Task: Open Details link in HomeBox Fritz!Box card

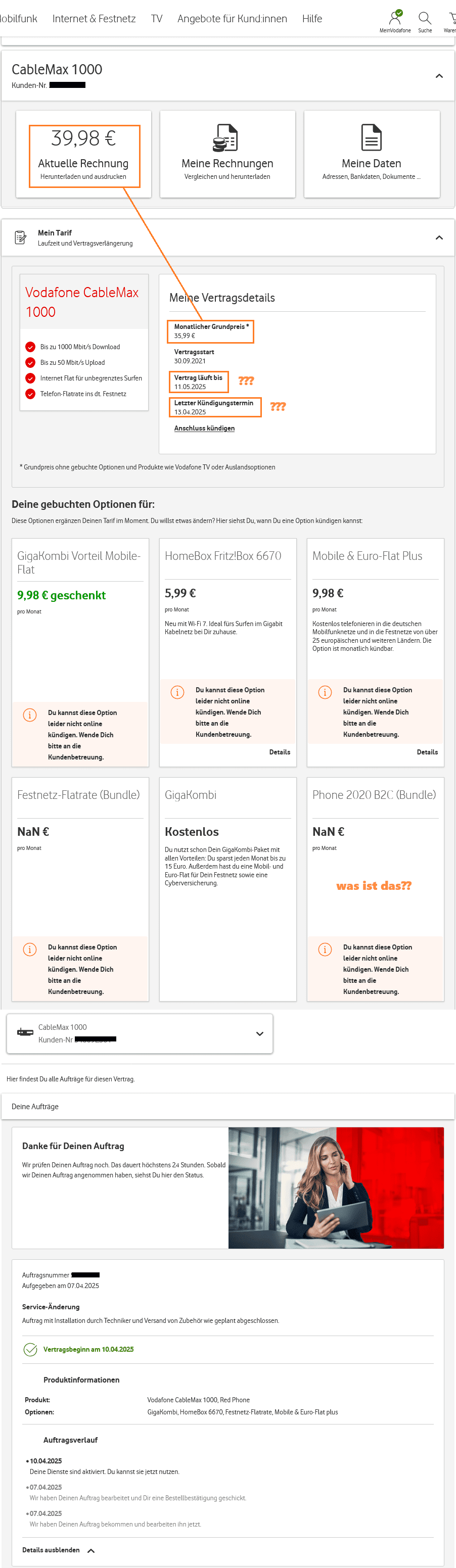Action: pos(280,752)
